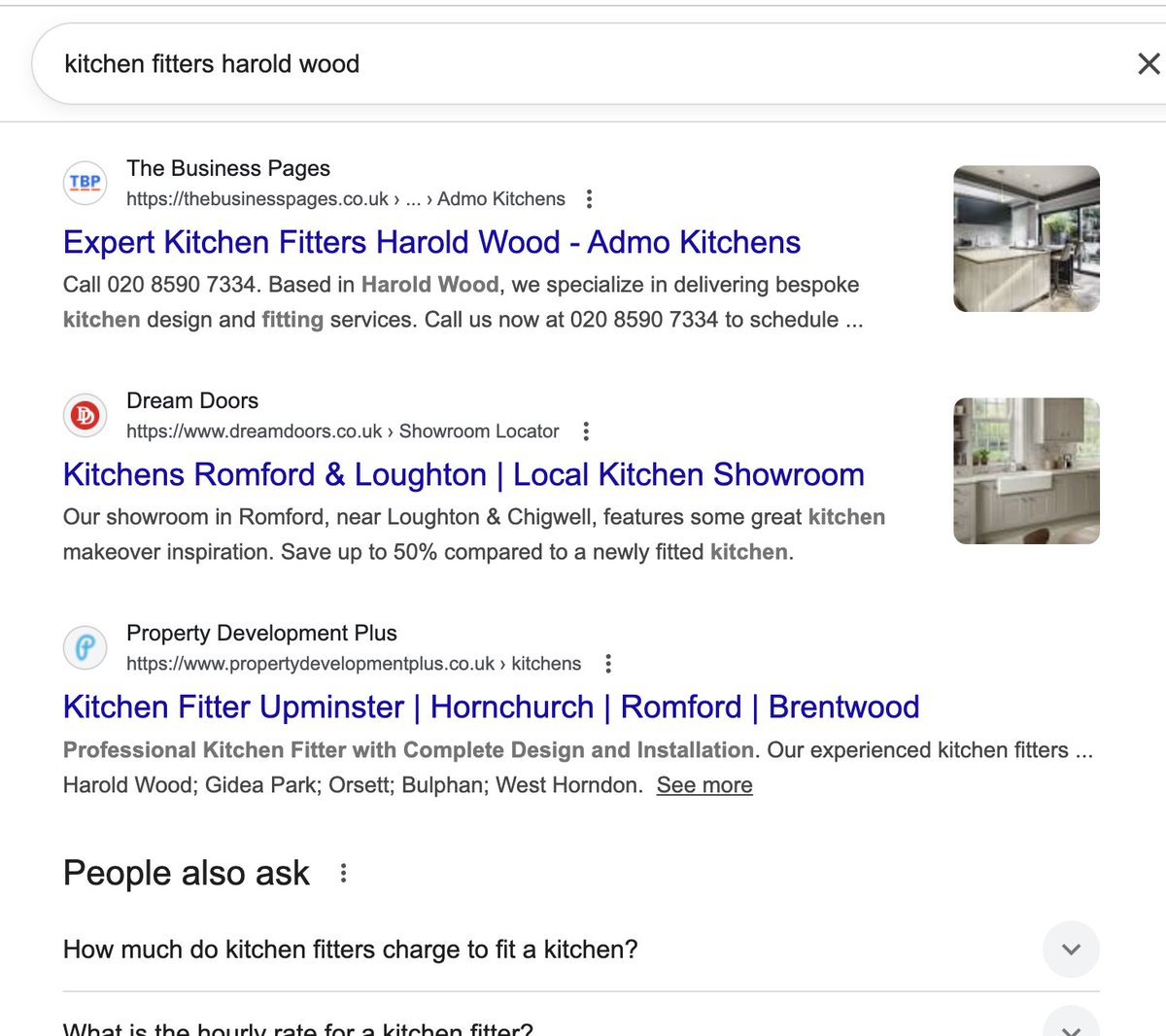
Task: Click the dreamdoors.co.uk Showroom Locator breadcrumb
Action: 343,432
